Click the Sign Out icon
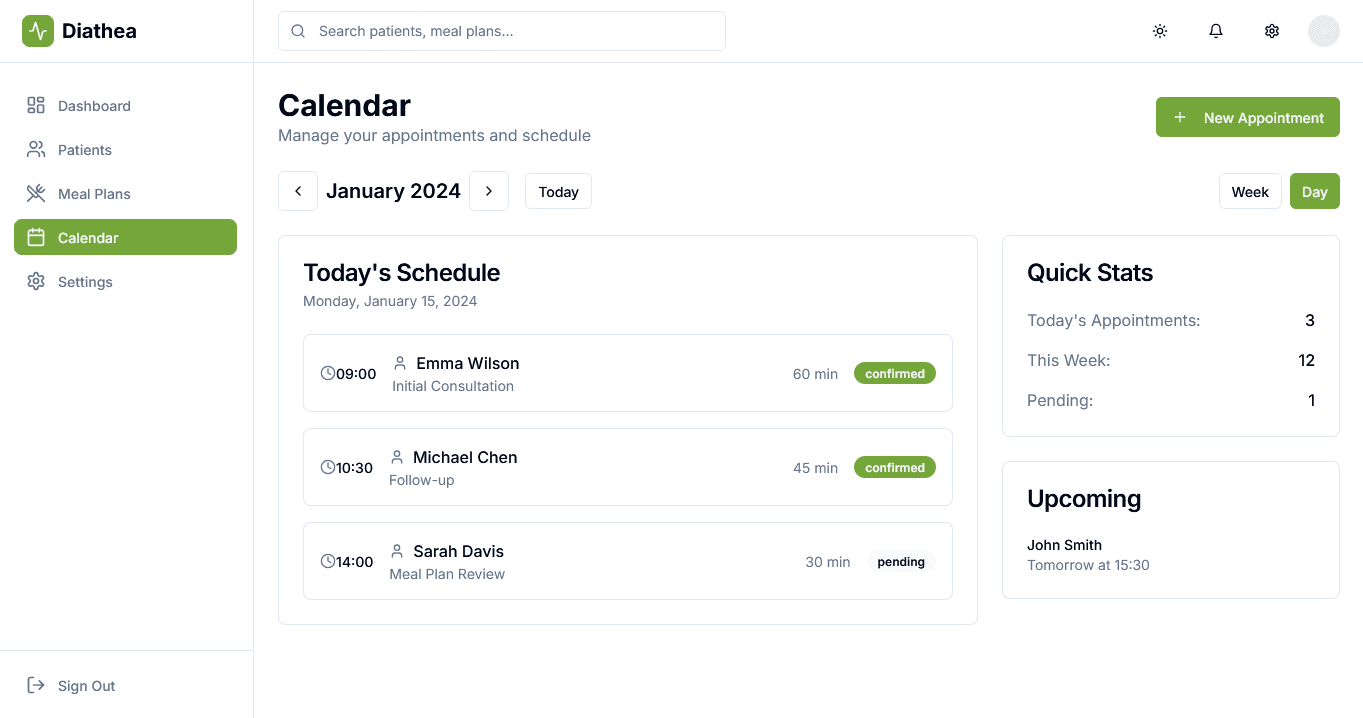This screenshot has height=718, width=1363. pos(36,685)
